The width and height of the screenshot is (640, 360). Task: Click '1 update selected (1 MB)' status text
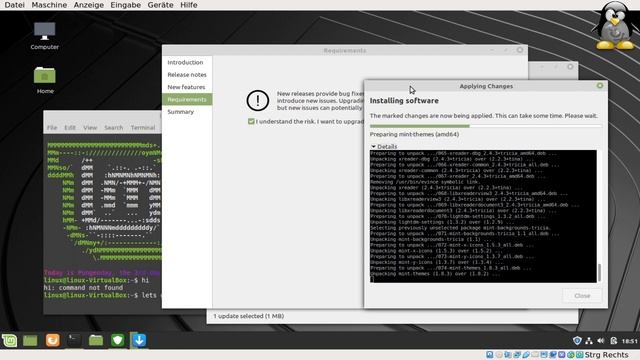pyautogui.click(x=249, y=316)
